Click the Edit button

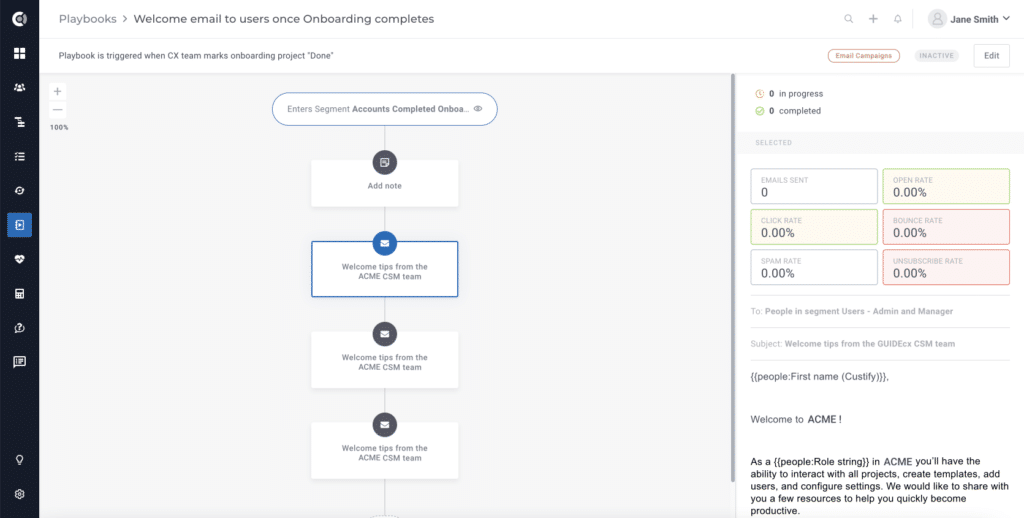pos(991,56)
